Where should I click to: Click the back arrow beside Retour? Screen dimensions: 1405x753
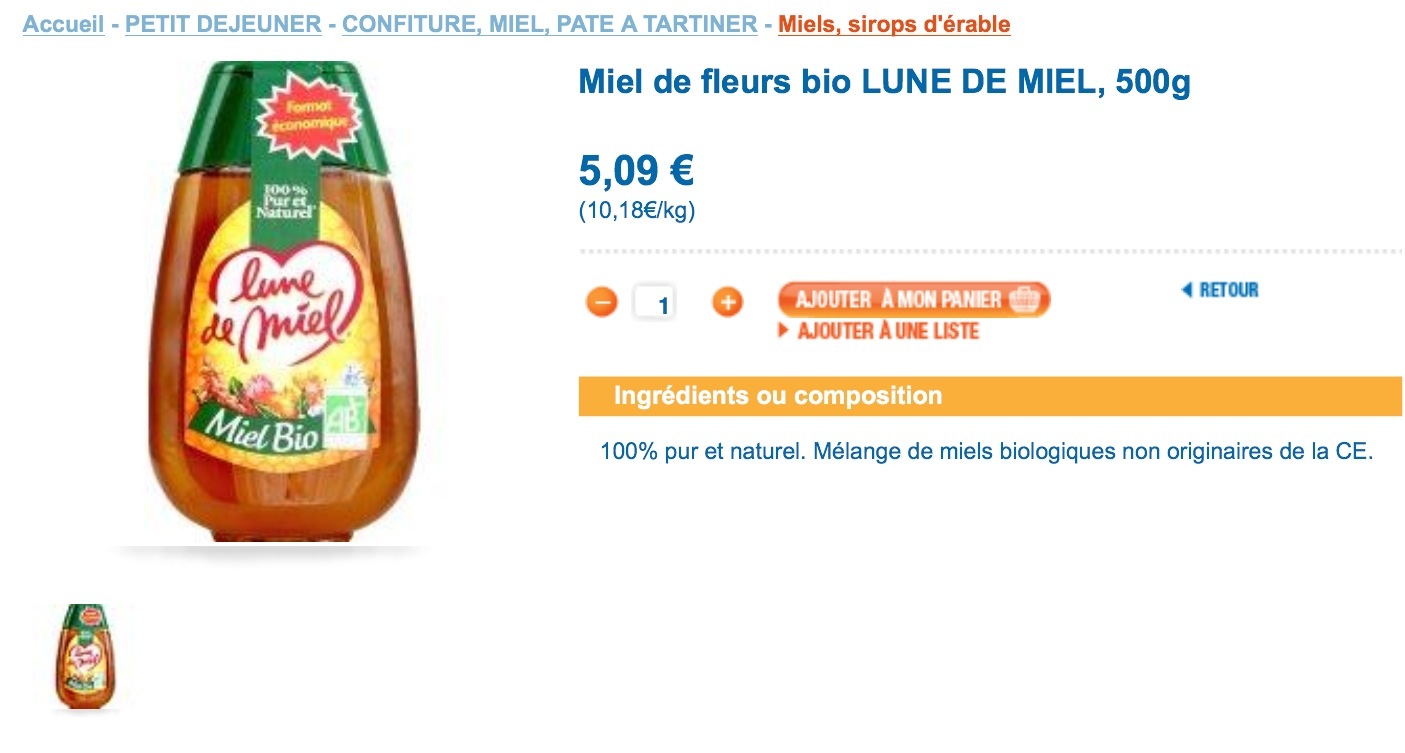click(x=1187, y=290)
